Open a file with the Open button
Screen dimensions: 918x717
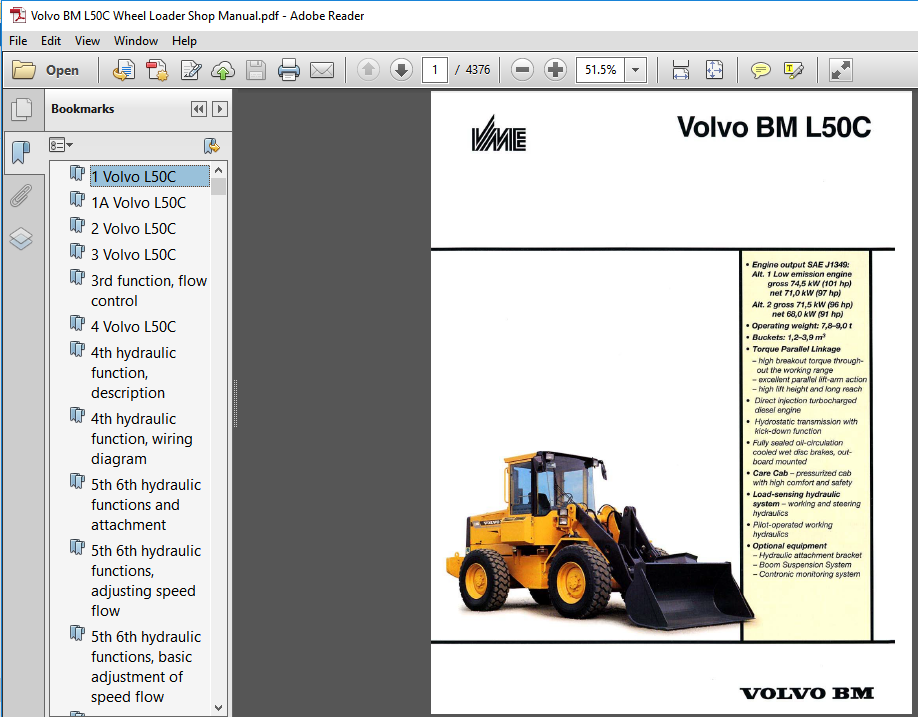[46, 70]
